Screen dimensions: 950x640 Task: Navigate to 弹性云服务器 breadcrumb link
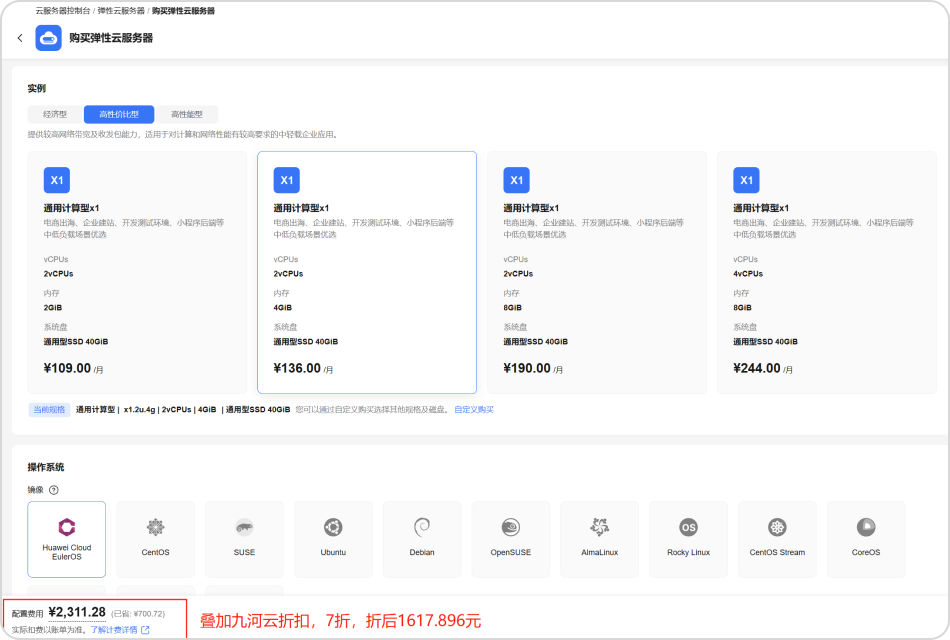(121, 11)
